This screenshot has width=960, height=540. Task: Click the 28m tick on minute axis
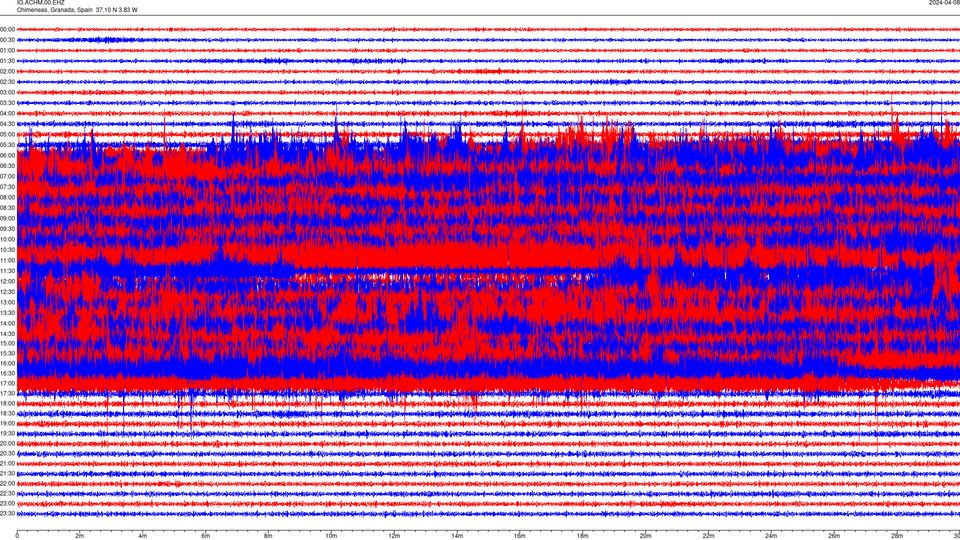897,536
